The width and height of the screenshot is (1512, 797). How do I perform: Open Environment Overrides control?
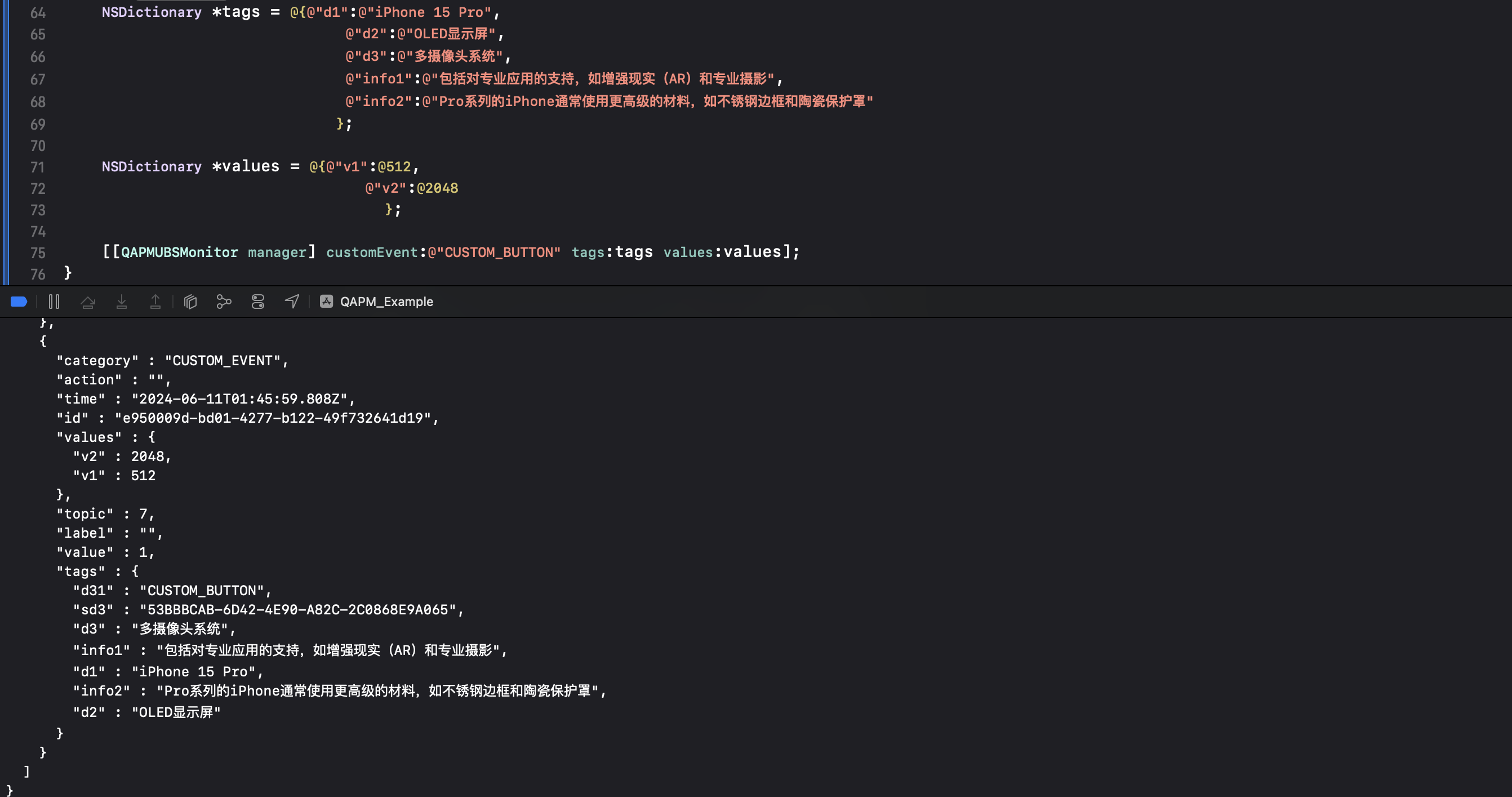point(257,302)
